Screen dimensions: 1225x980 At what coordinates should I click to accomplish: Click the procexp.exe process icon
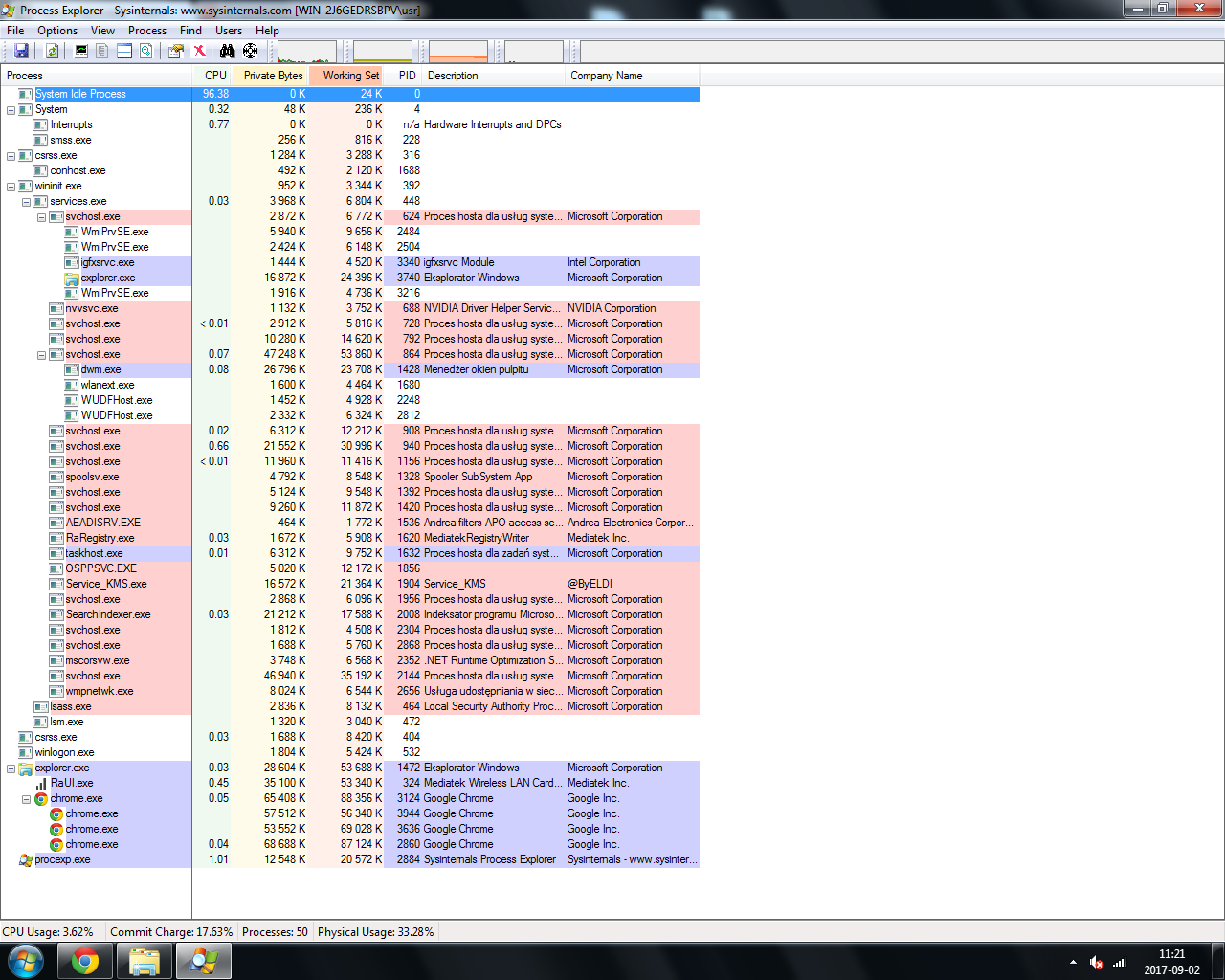(x=26, y=859)
